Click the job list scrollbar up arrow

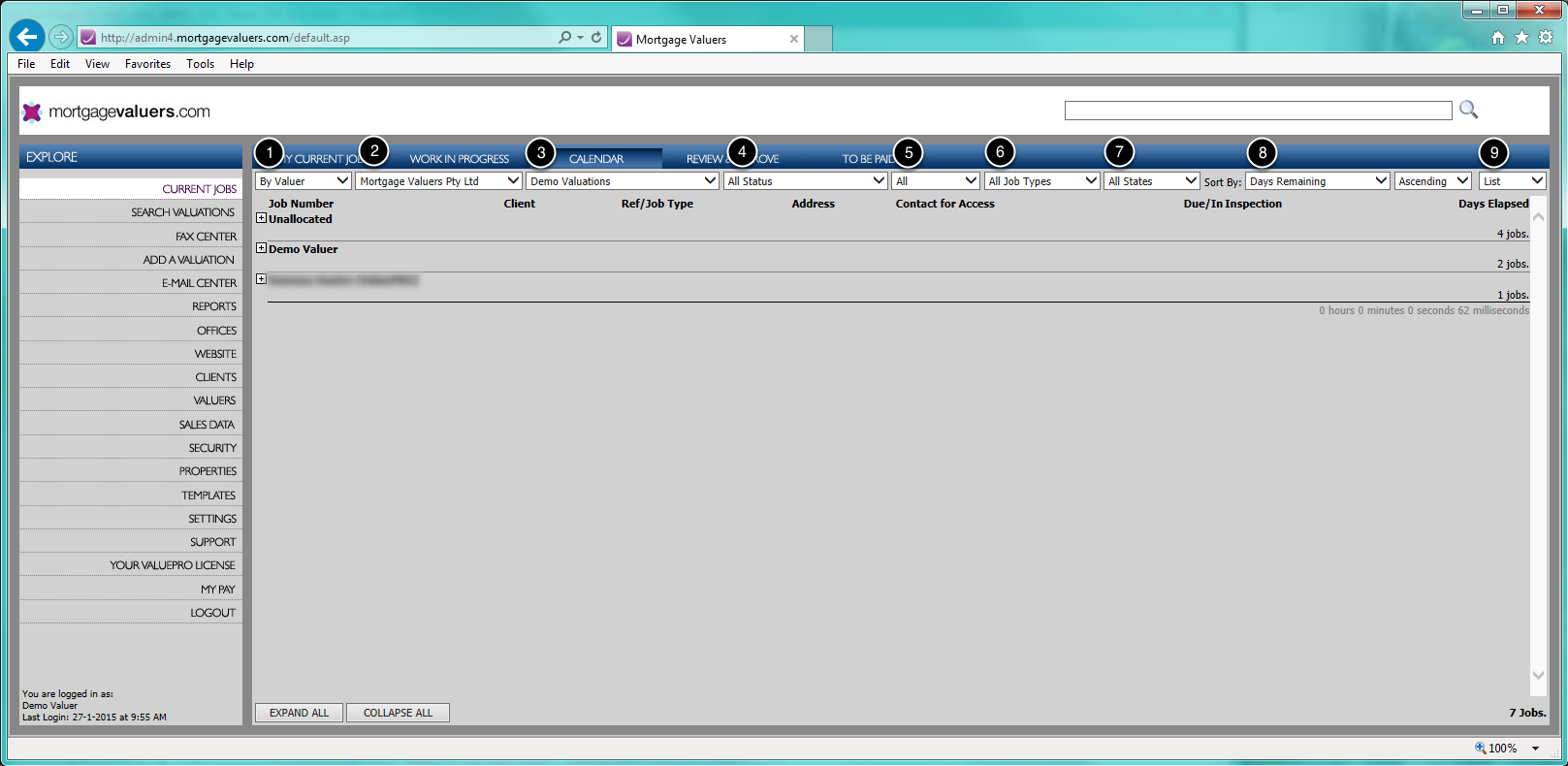tap(1538, 217)
